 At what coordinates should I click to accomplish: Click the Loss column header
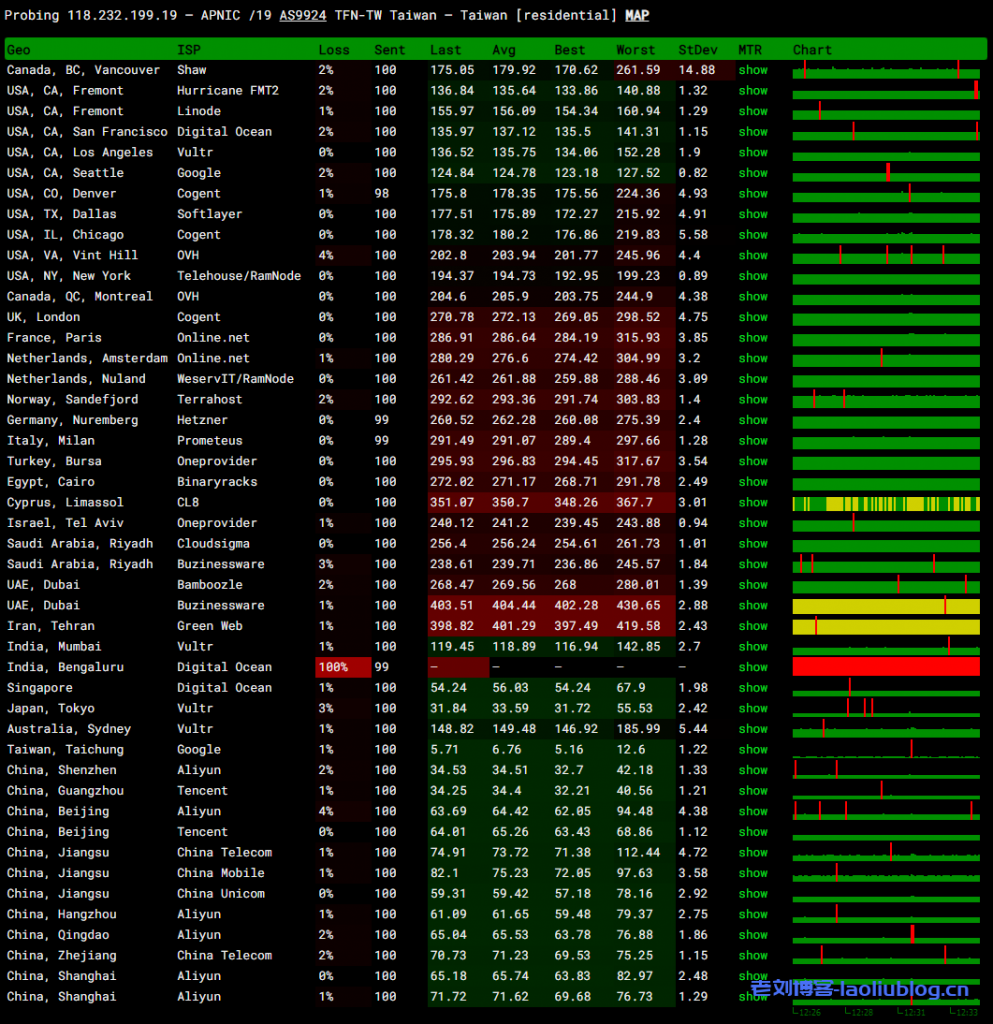pos(334,50)
